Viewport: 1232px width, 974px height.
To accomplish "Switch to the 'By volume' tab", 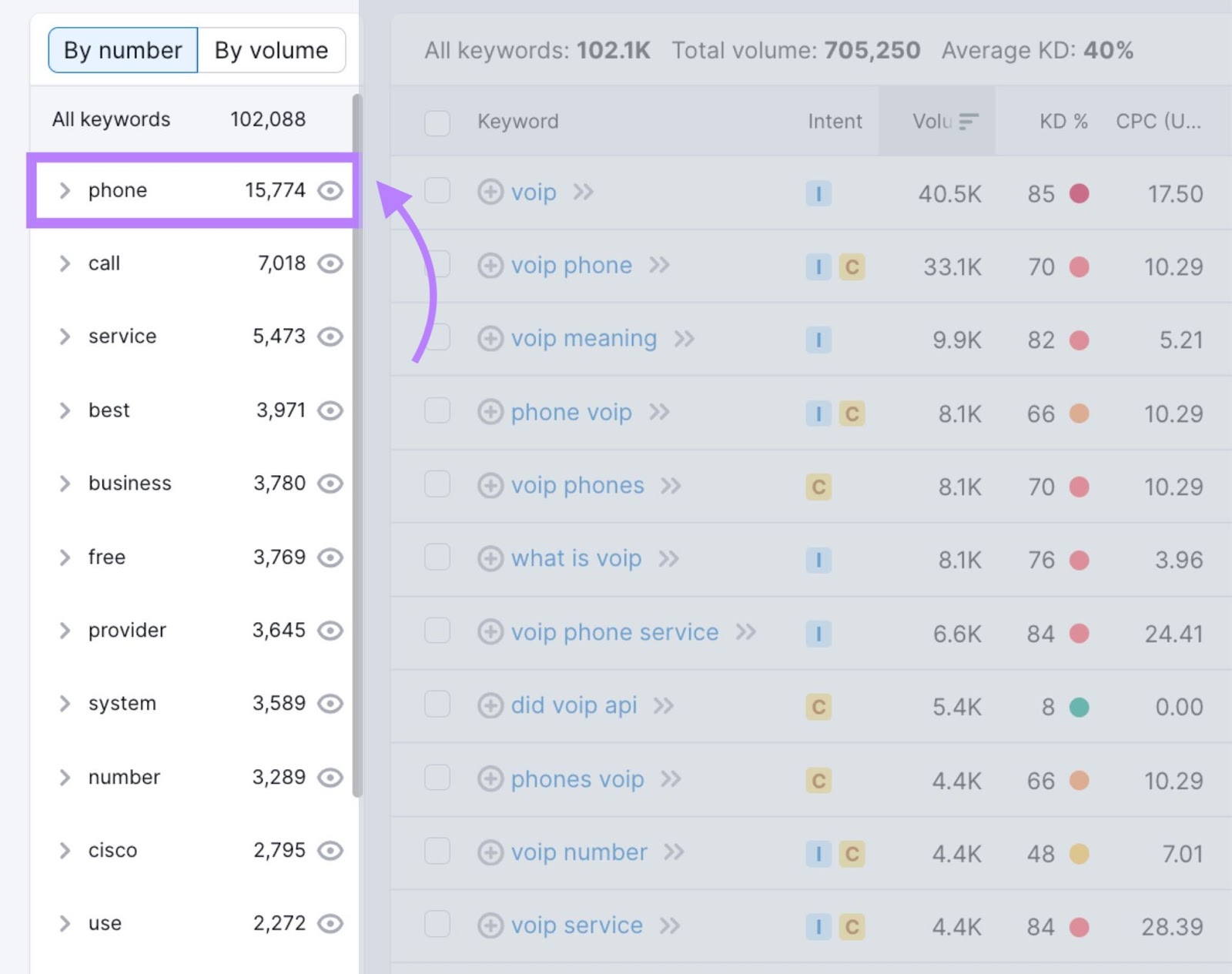I will click(271, 50).
